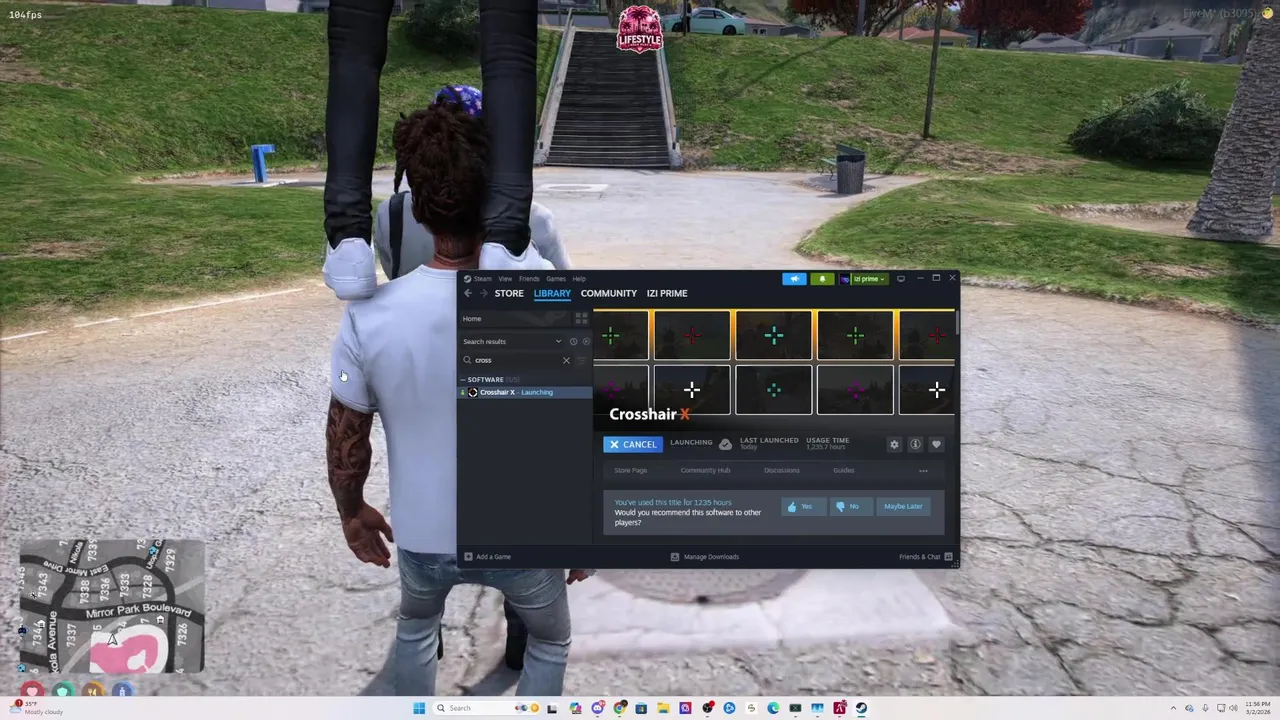Open the Discussions link
The image size is (1280, 720).
tap(781, 470)
